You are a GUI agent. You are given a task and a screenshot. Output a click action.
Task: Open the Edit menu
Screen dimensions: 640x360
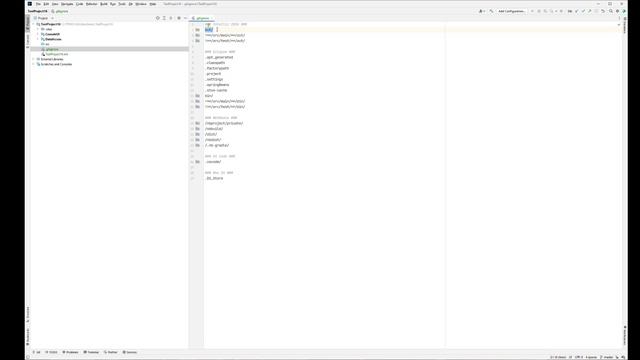pos(46,4)
